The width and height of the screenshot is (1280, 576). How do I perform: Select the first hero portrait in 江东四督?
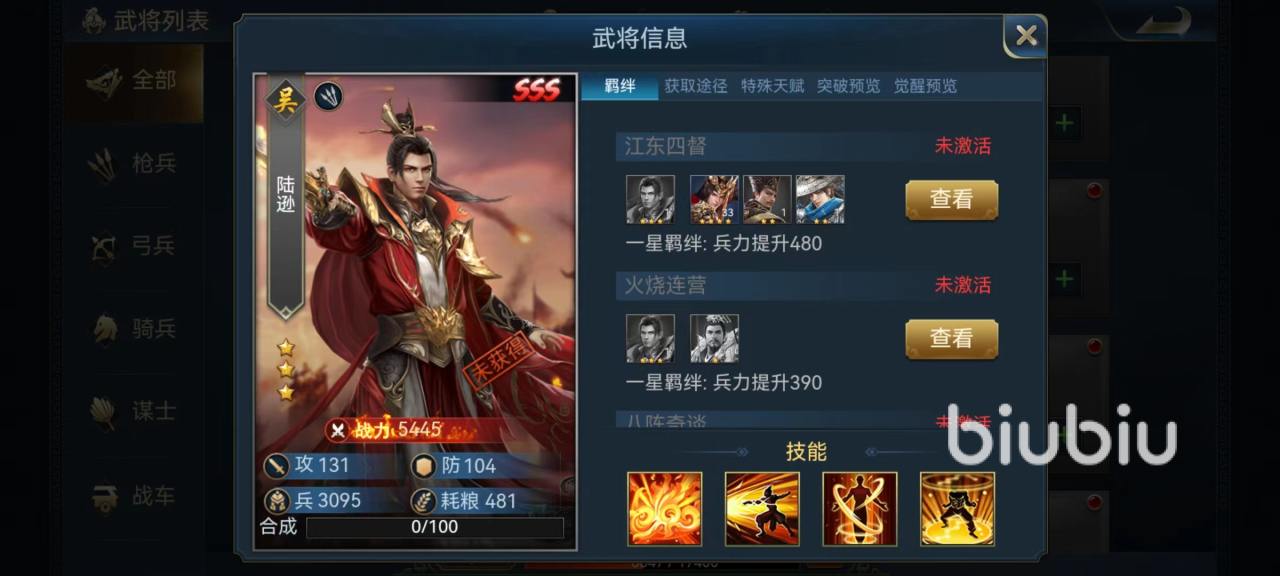coord(650,200)
